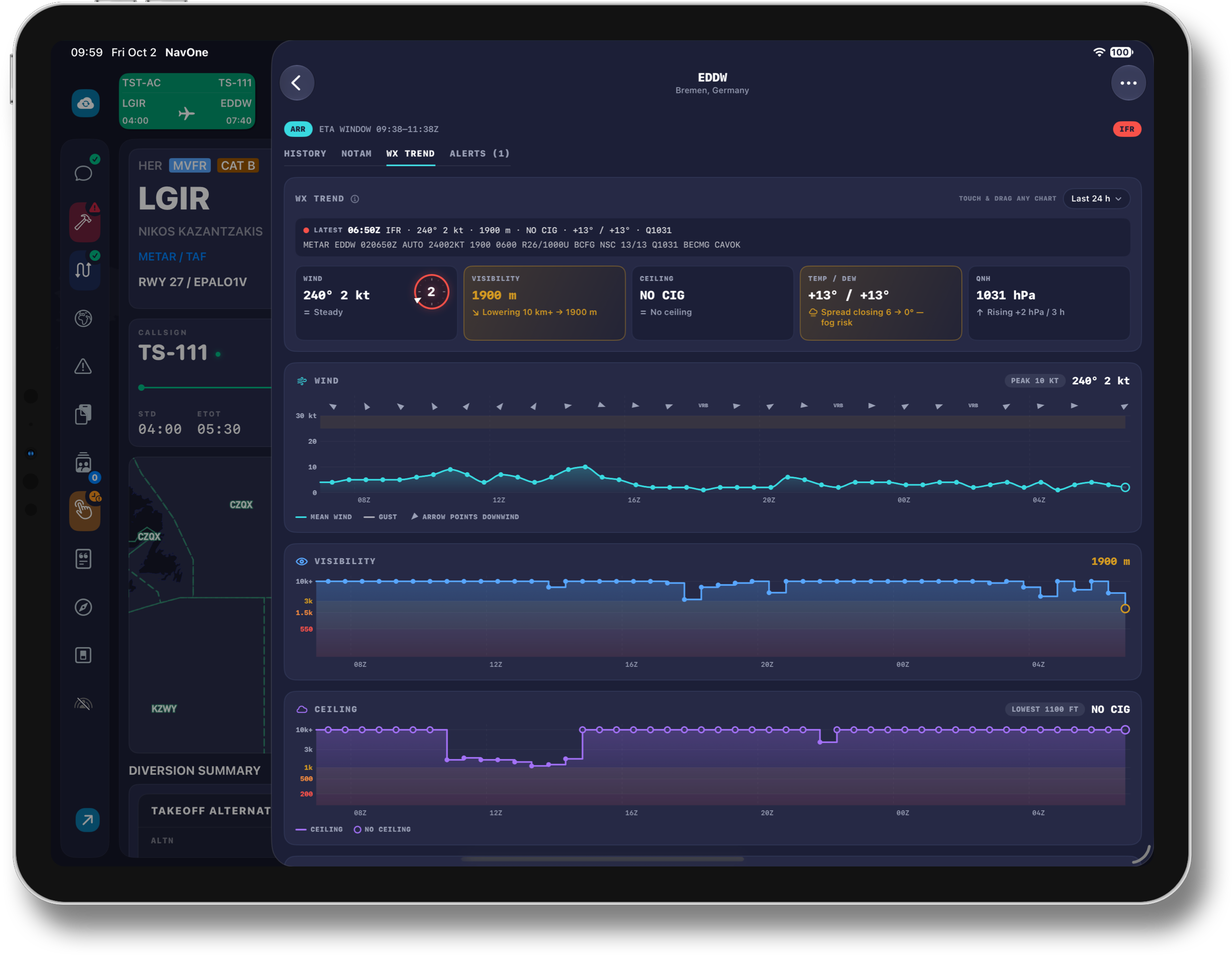Open the globe icon in sidebar
Screen dimensions: 1232x955
(x=84, y=318)
